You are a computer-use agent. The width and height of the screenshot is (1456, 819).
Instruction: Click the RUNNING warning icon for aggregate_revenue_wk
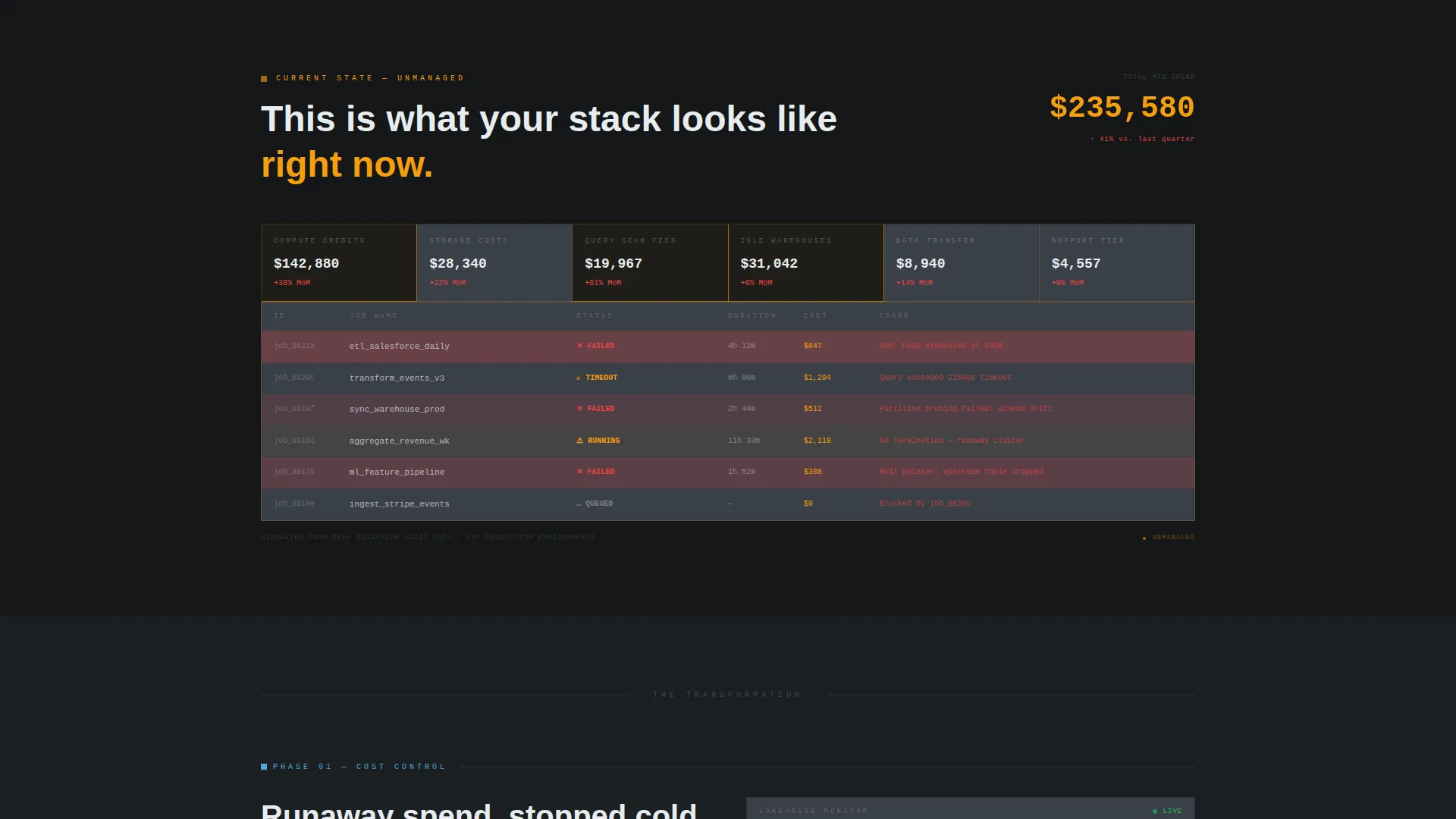click(579, 441)
